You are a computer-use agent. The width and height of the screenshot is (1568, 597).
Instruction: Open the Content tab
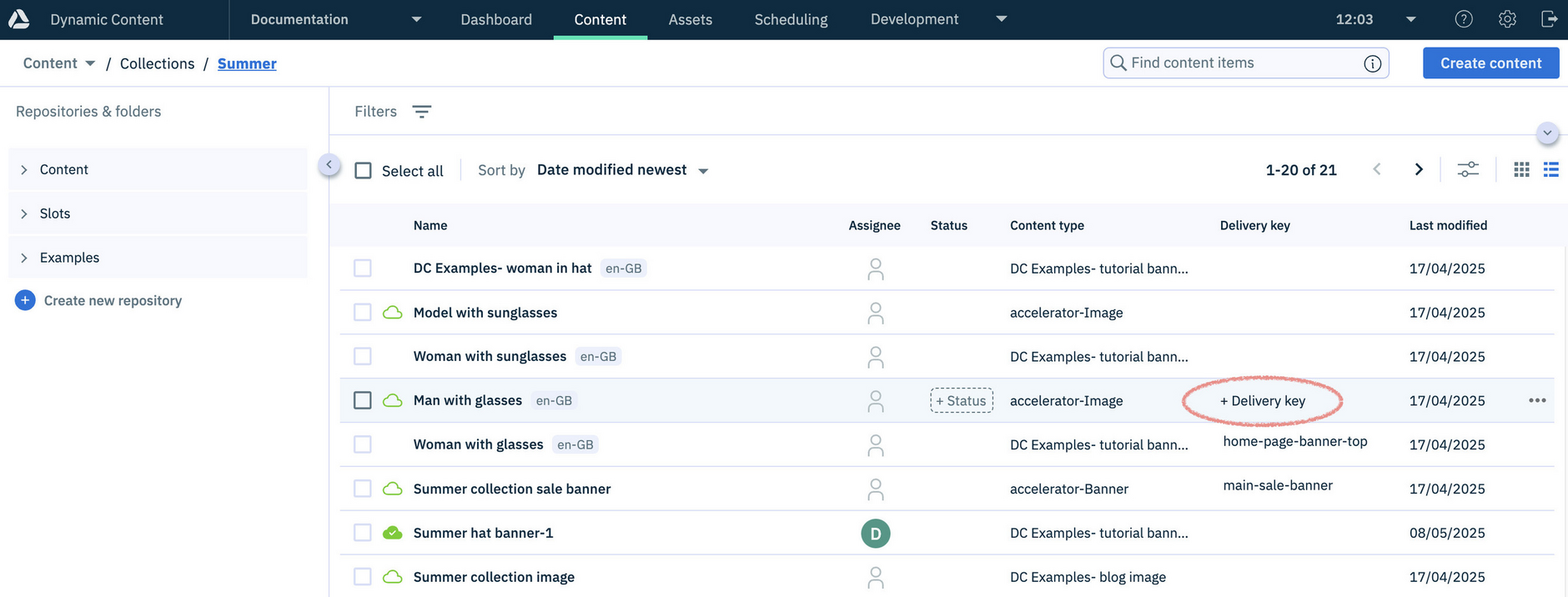point(601,19)
